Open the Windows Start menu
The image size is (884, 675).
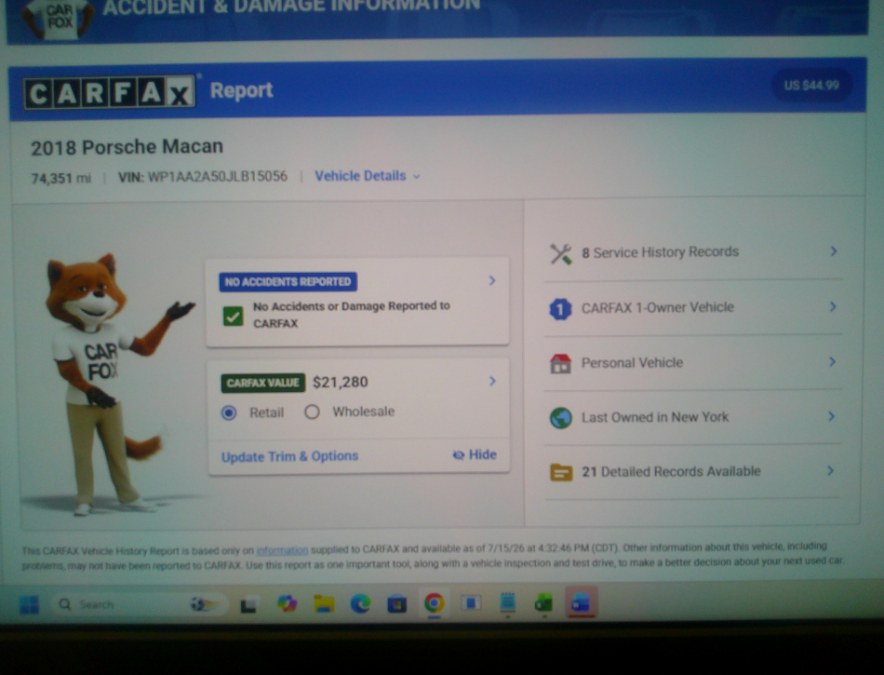pos(29,605)
